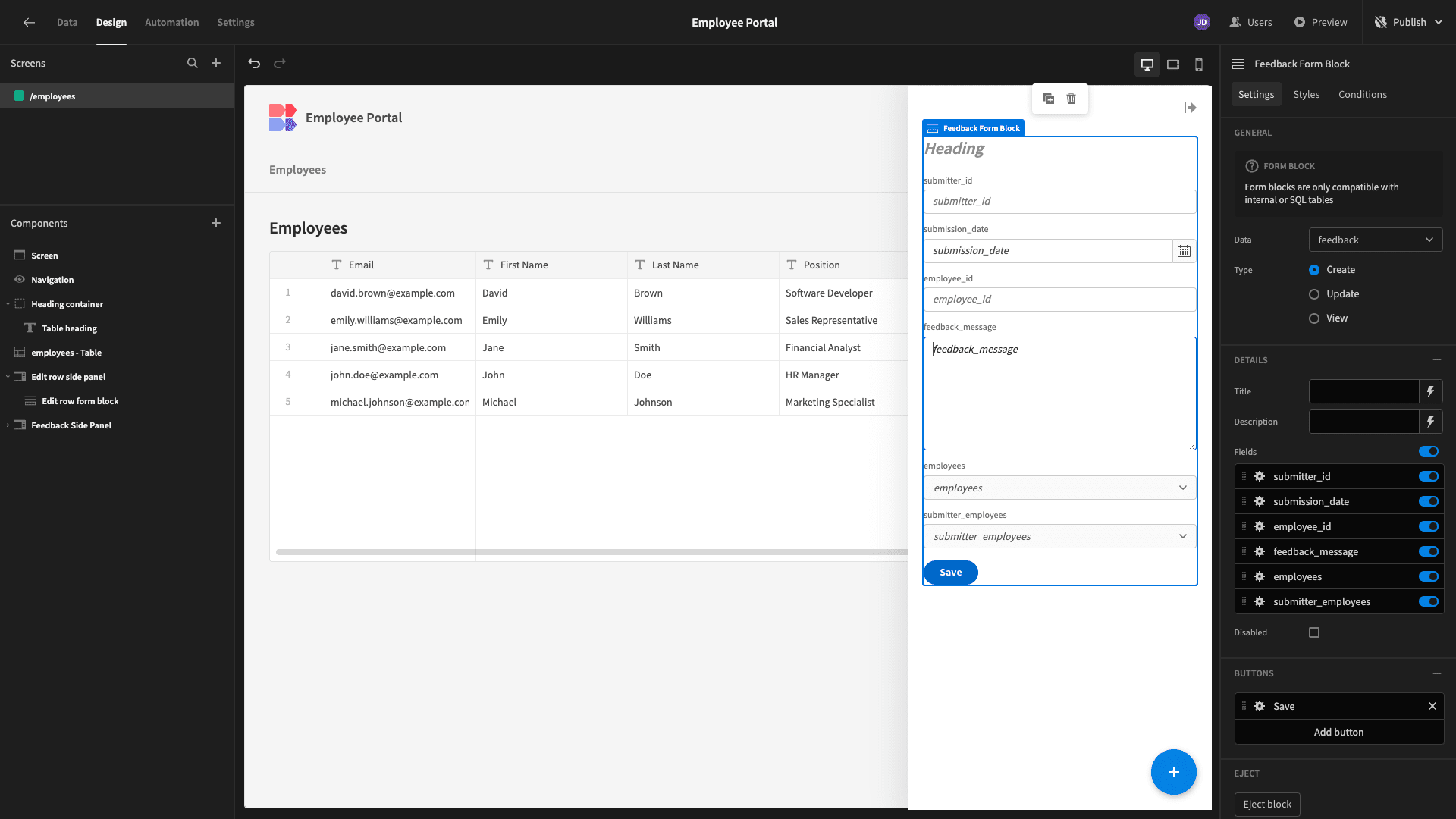This screenshot has height=819, width=1456.
Task: Open the Automation tab
Action: [x=171, y=23]
